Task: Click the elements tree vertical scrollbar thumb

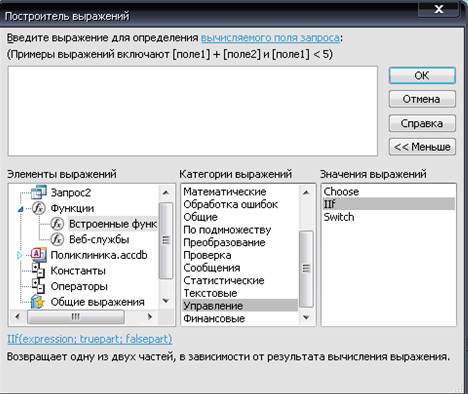Action: (x=166, y=240)
